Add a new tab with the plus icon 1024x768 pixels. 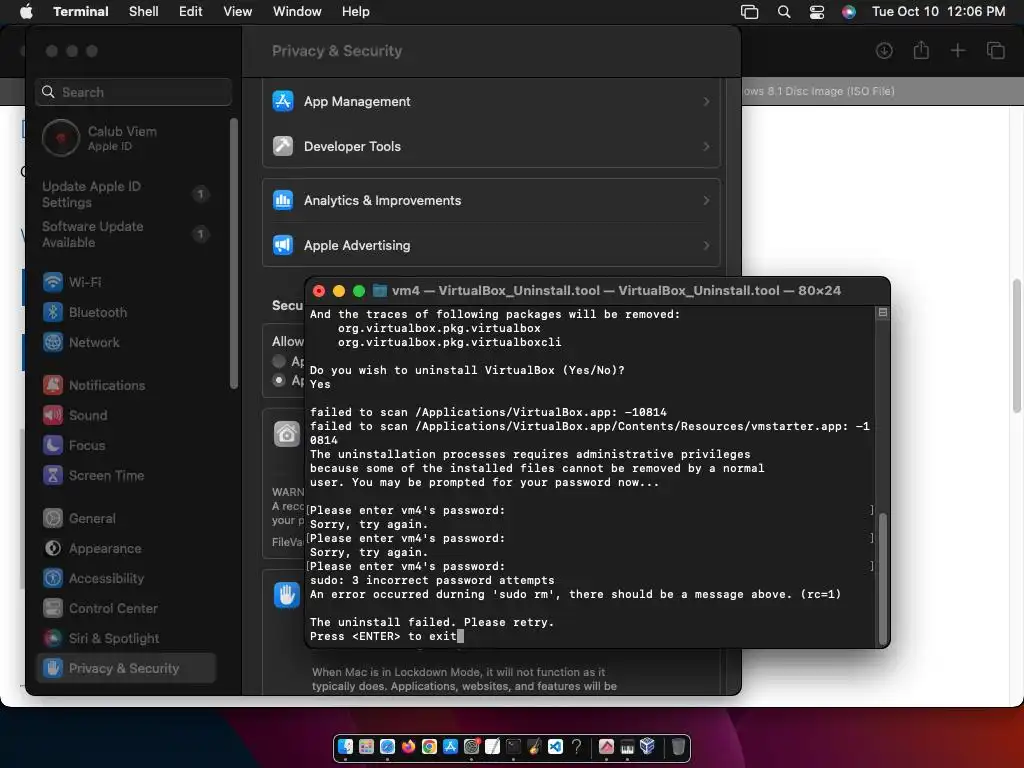958,50
